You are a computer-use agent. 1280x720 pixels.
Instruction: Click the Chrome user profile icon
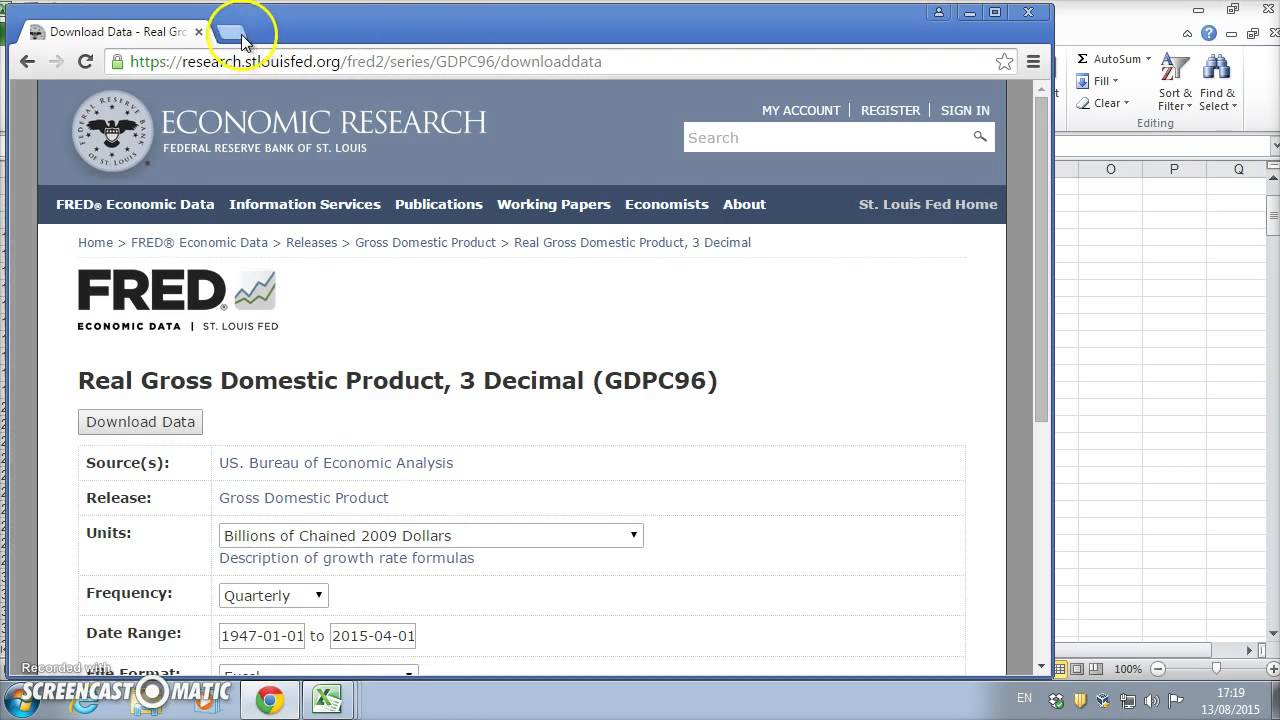pos(939,13)
